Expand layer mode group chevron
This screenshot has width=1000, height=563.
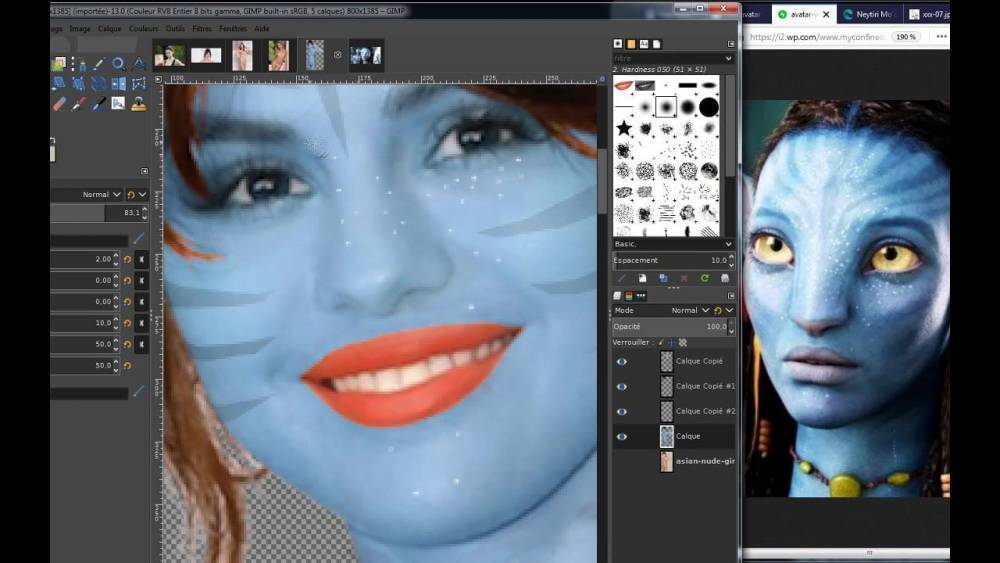[729, 311]
